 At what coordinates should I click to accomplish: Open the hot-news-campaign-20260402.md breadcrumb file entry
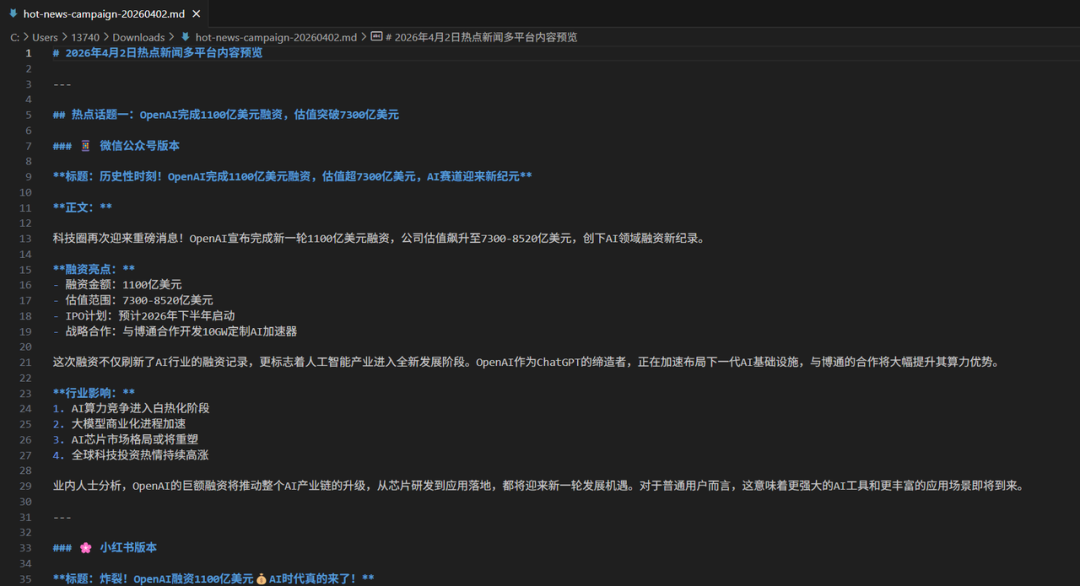[x=276, y=37]
